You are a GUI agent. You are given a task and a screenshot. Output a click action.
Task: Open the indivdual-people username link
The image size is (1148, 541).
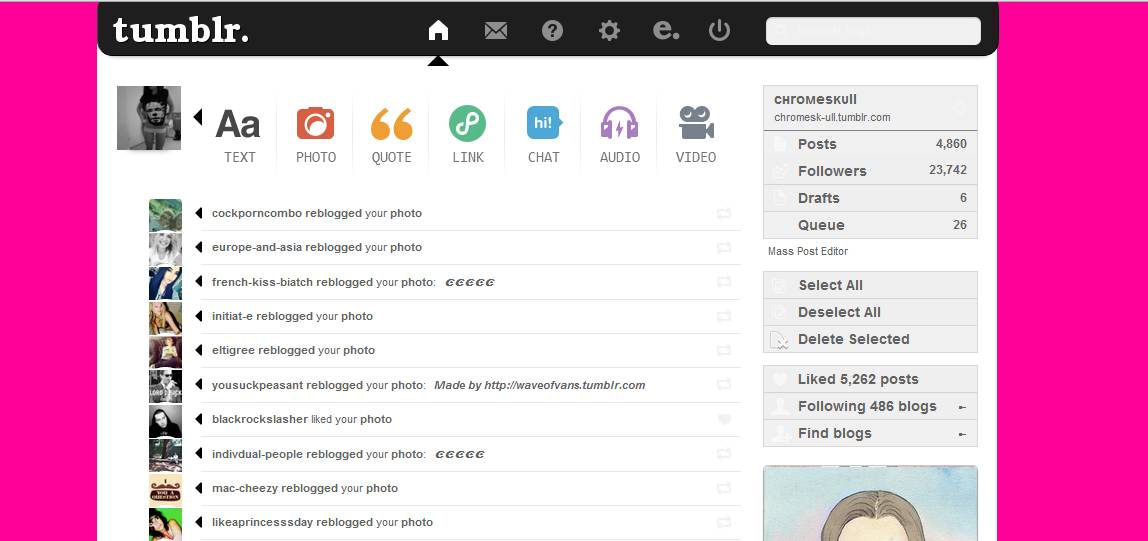click(x=258, y=454)
